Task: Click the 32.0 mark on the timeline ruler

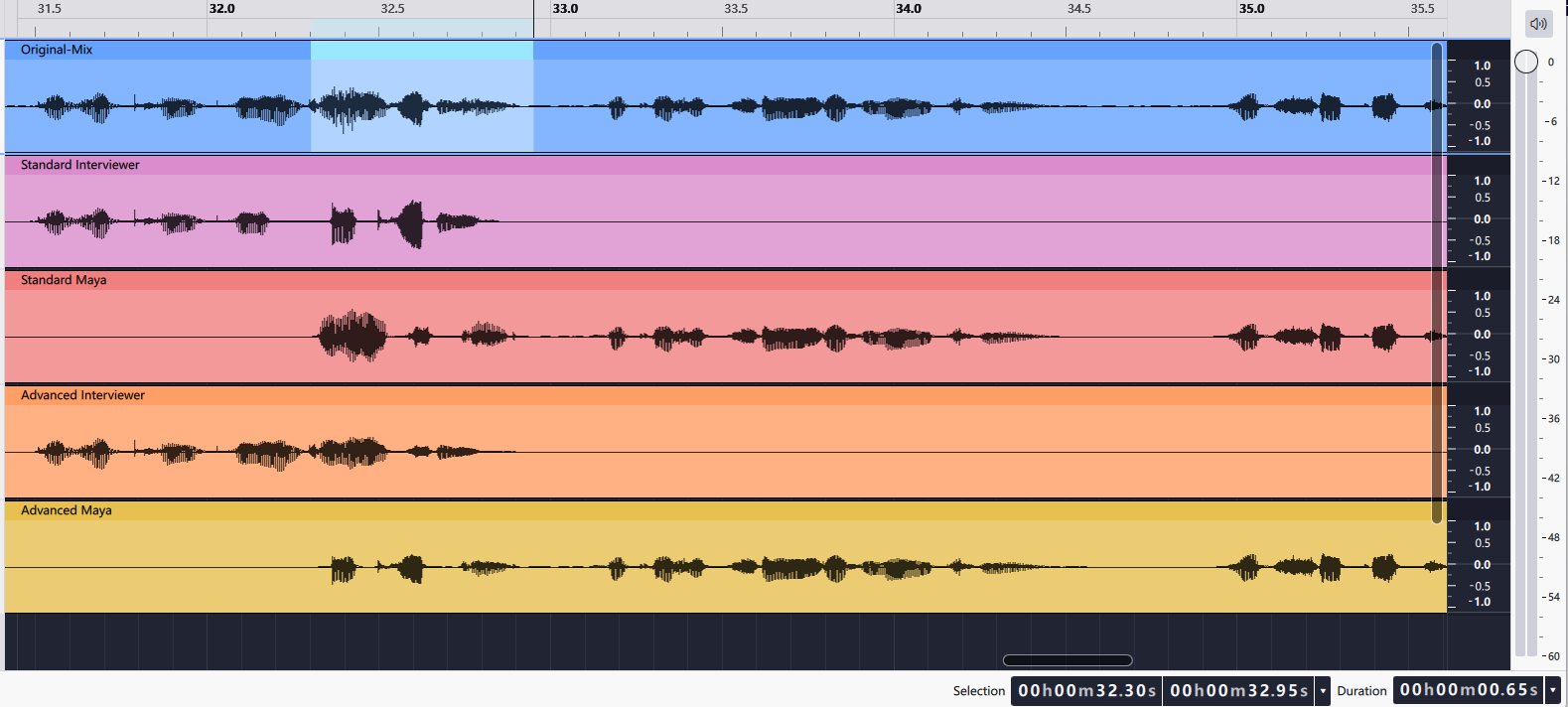Action: point(222,9)
